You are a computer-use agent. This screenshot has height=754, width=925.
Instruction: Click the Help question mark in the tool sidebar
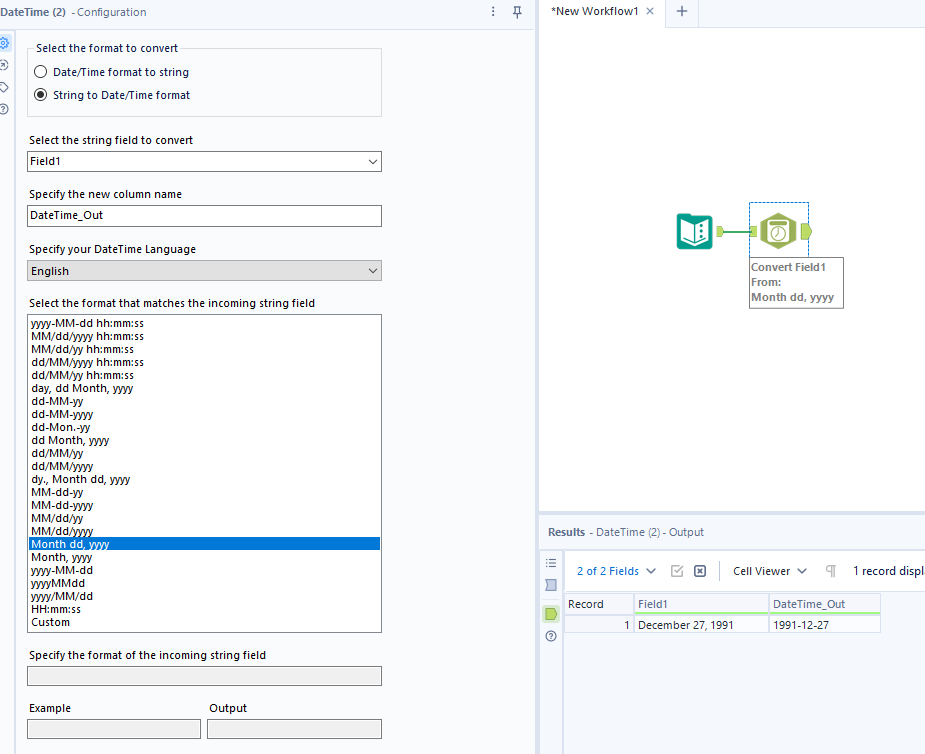[x=5, y=110]
